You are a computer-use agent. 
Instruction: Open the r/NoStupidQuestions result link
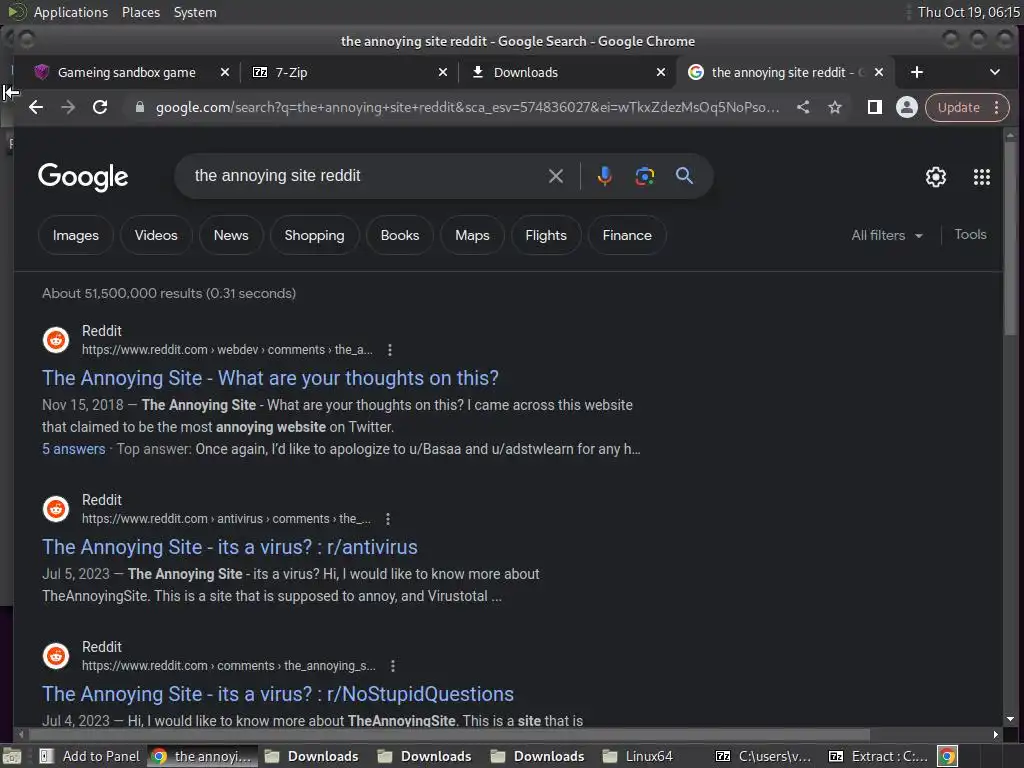pyautogui.click(x=278, y=694)
